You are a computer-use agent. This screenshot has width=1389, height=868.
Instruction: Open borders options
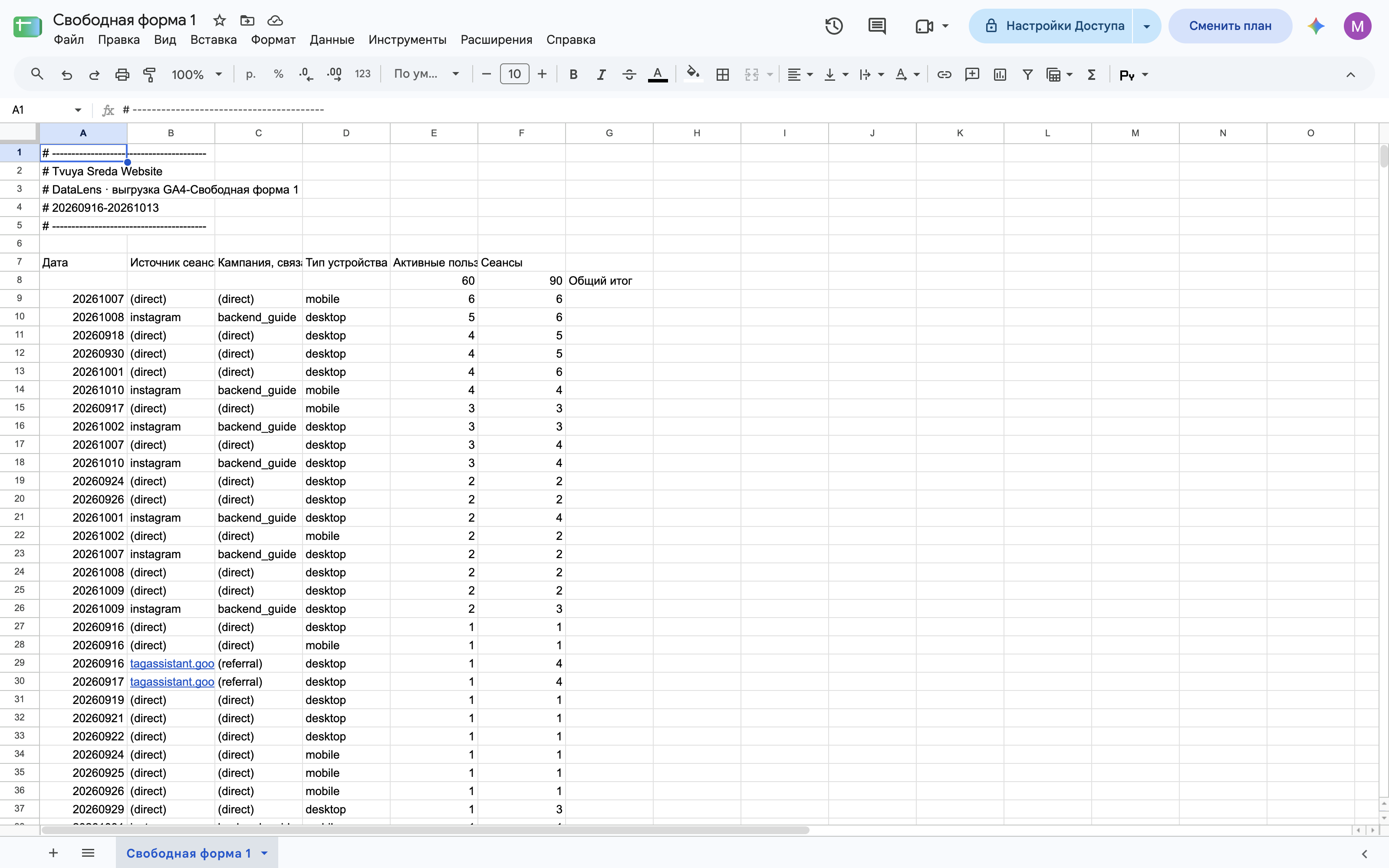point(723,75)
